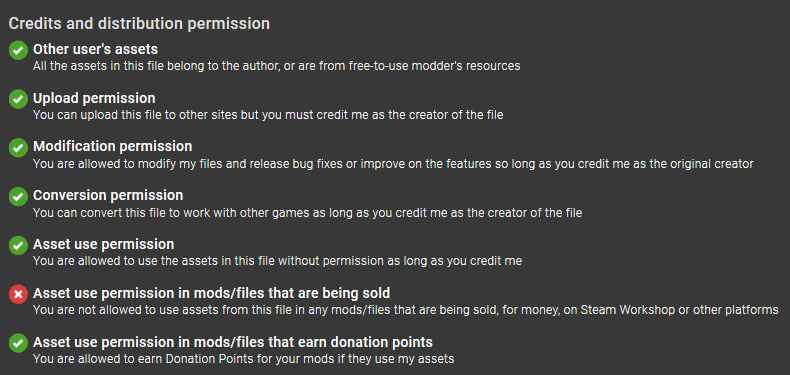Screen dimensions: 790x375
Task: Click text about free-to-use modder's resources
Action: coord(277,66)
